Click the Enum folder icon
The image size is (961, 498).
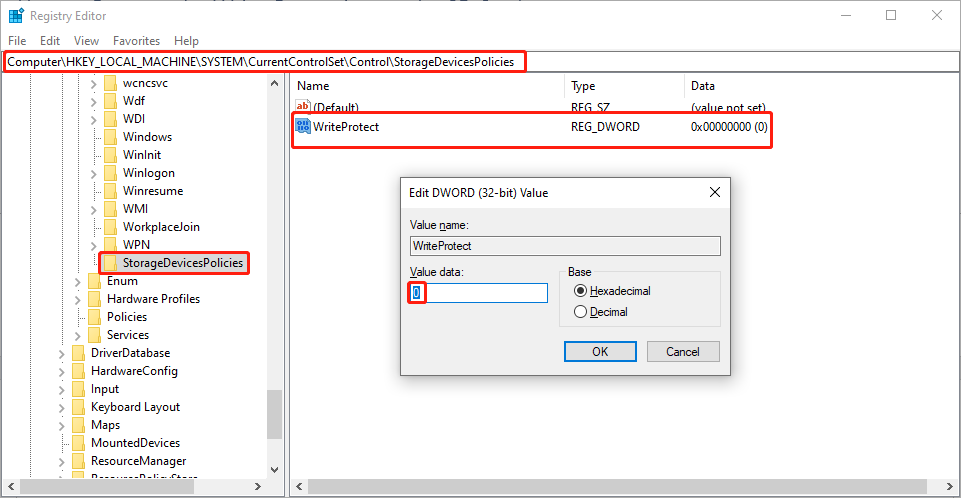(94, 281)
